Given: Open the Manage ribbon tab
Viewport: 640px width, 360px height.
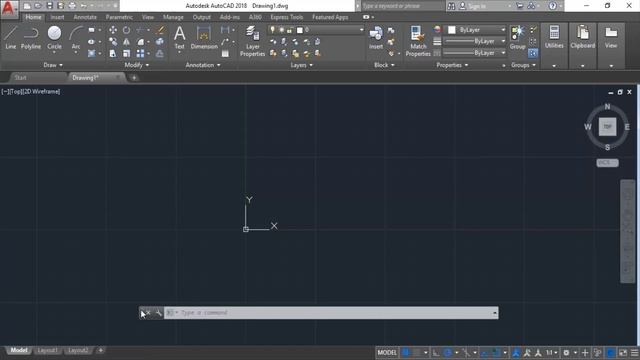Looking at the screenshot, I should coord(173,17).
